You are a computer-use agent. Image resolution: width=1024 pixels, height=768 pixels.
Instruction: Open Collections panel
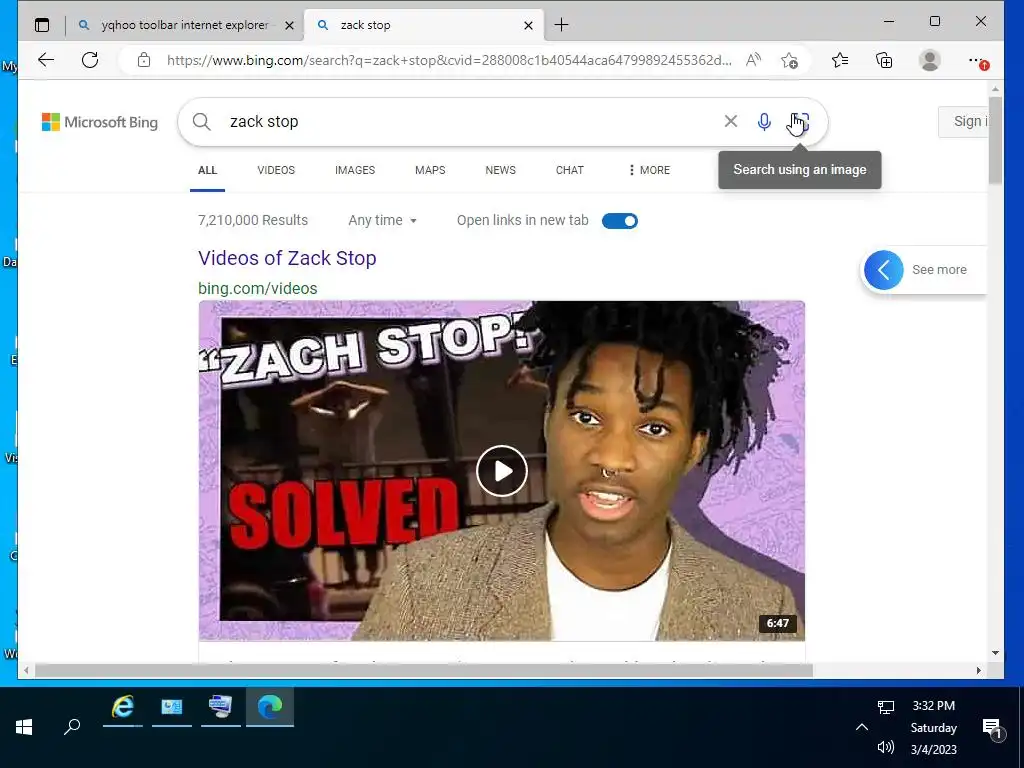coord(884,61)
